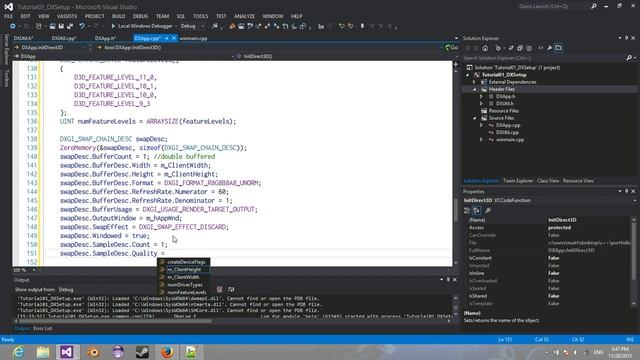Click the Undo toolbar icon

click(82, 26)
